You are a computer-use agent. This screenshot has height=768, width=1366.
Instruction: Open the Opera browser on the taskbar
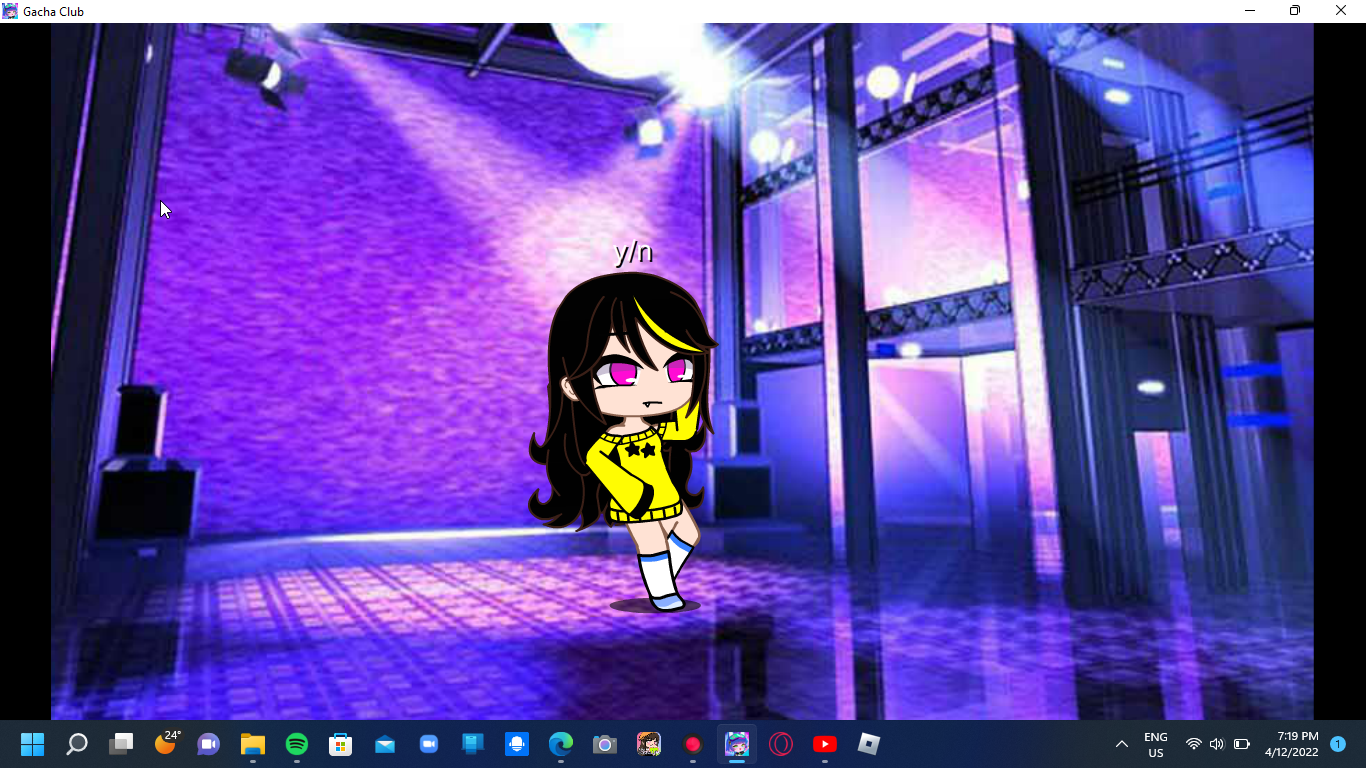[781, 744]
